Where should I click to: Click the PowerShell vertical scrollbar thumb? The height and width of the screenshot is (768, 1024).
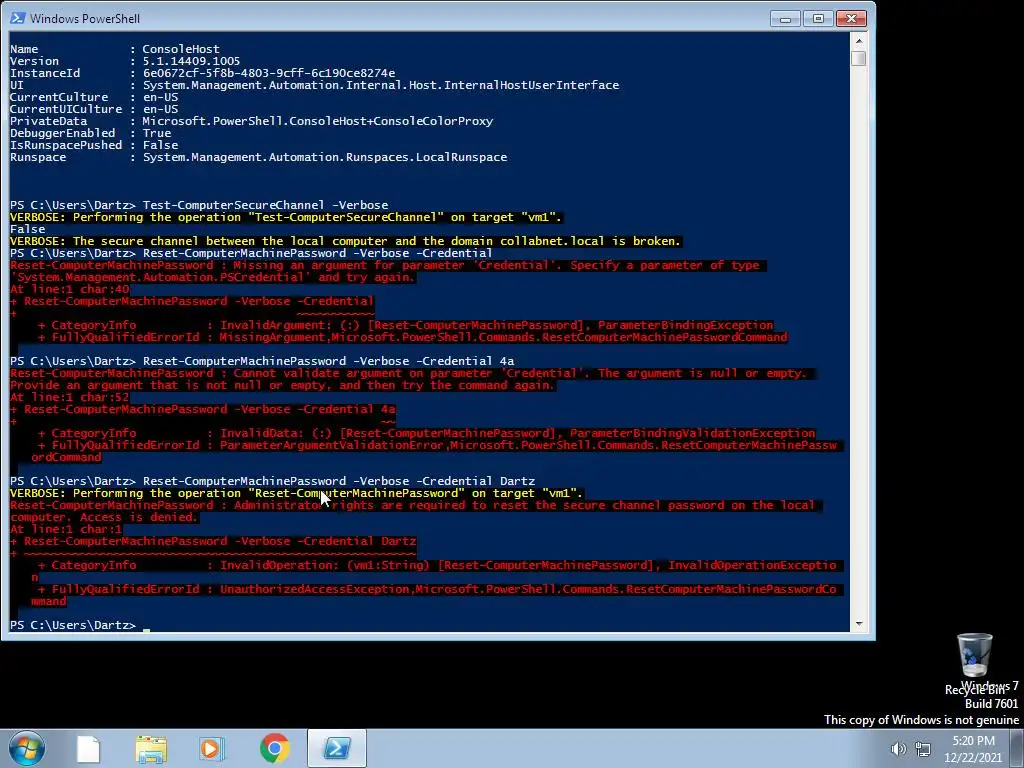click(x=859, y=58)
